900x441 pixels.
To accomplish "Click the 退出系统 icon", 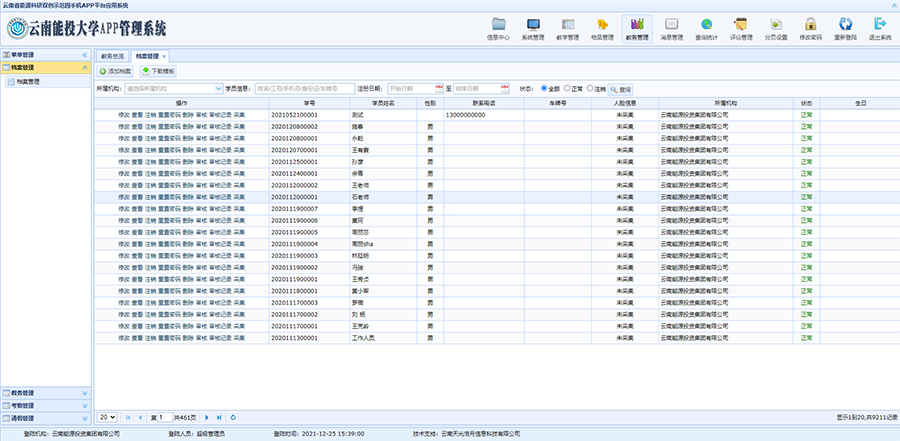I will 880,27.
